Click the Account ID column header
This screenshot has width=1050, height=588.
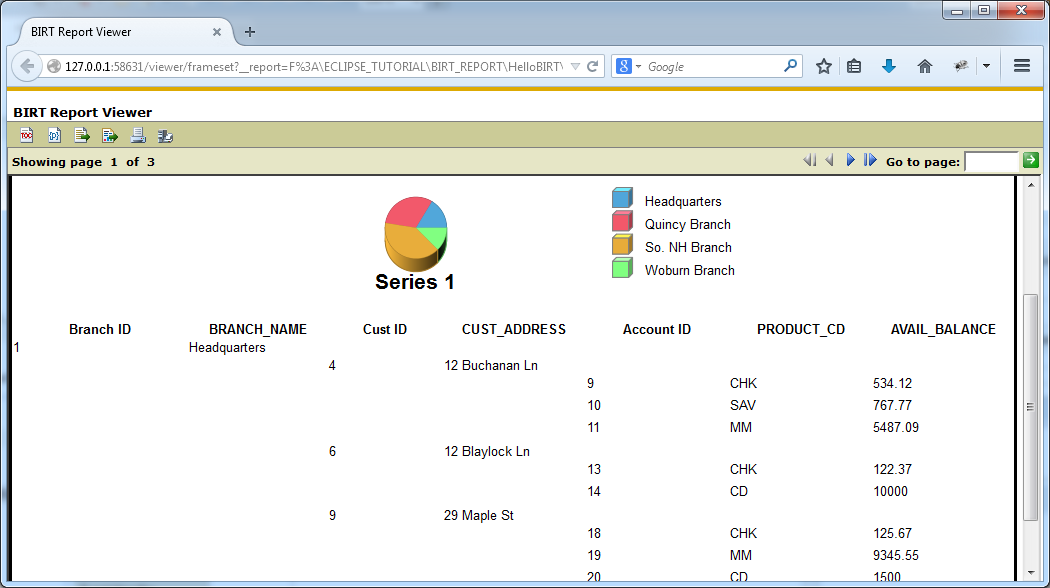[657, 329]
